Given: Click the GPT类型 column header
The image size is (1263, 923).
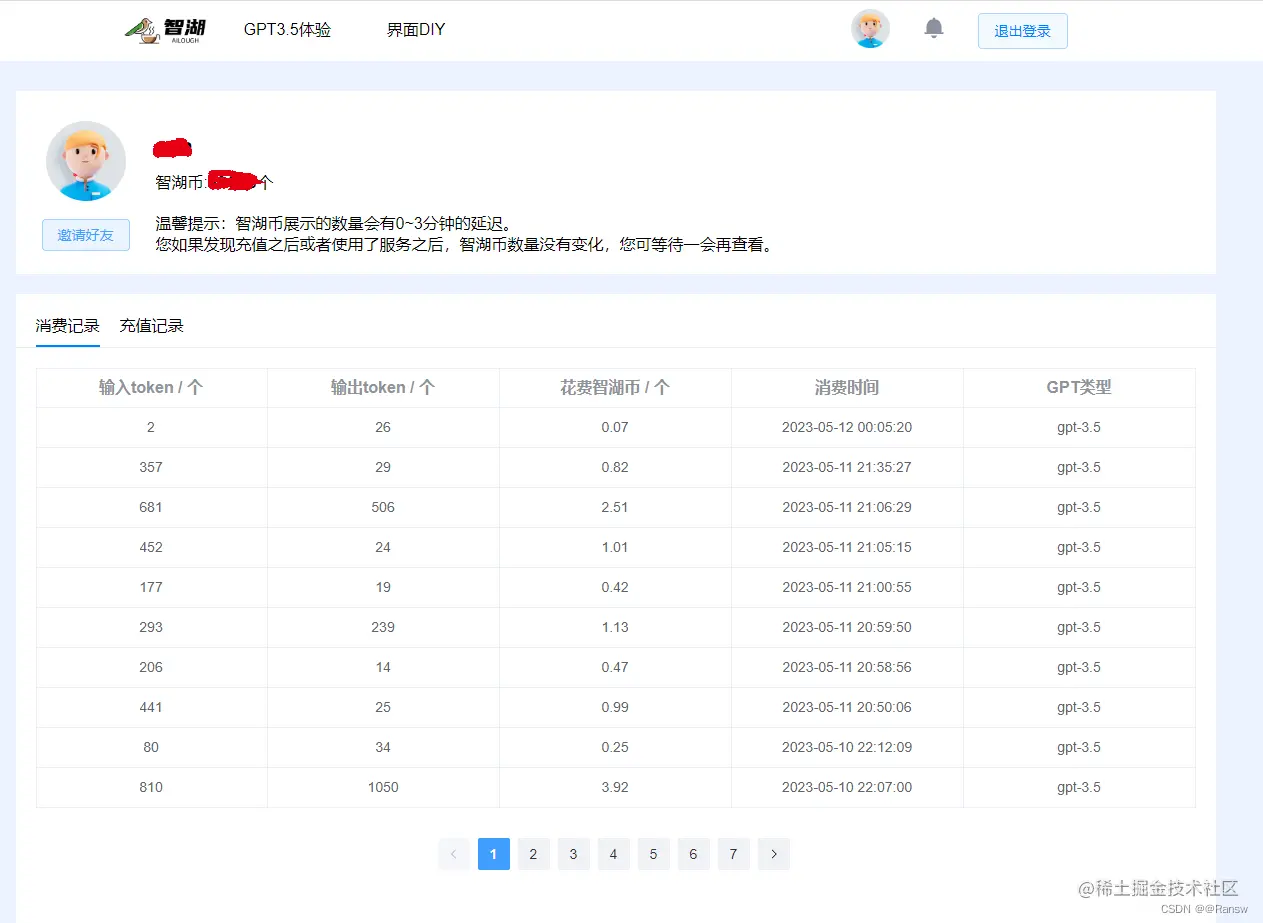Looking at the screenshot, I should coord(1079,387).
